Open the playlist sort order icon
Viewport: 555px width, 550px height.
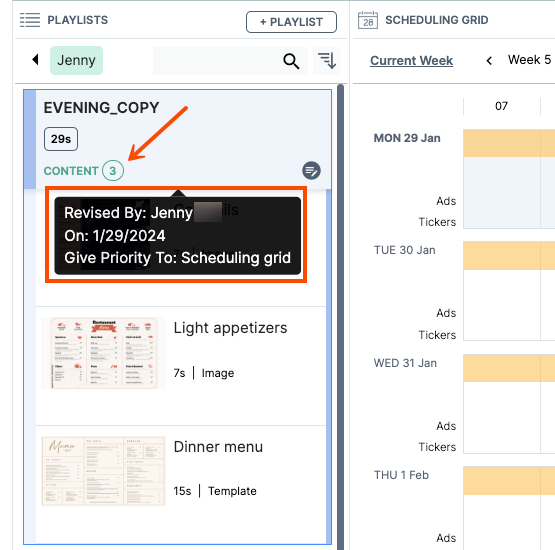(327, 61)
